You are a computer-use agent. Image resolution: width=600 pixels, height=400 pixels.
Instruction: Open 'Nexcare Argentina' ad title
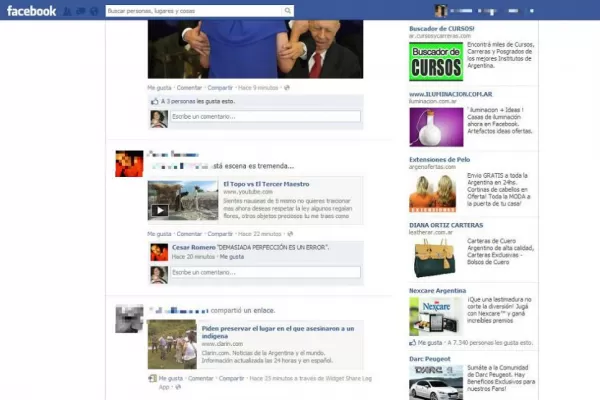(437, 291)
